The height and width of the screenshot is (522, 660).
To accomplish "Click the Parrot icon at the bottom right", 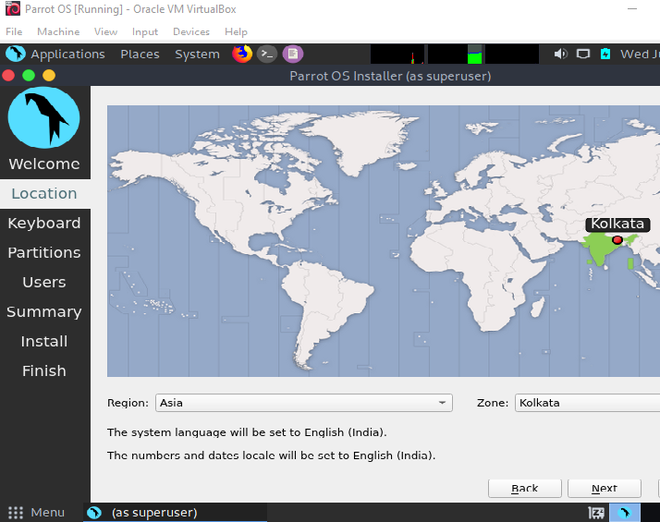I will tap(625, 513).
